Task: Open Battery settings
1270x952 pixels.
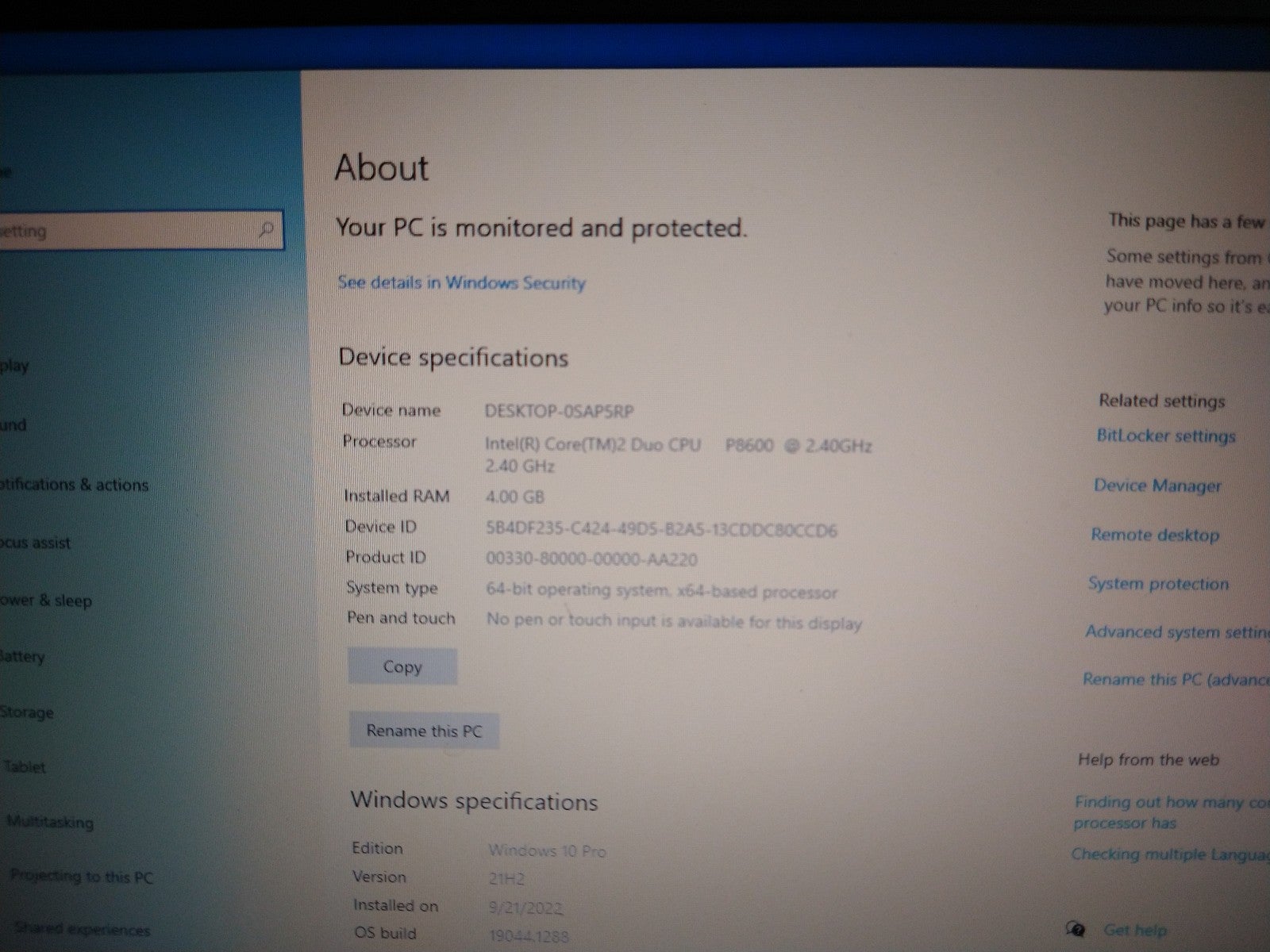Action: click(22, 657)
